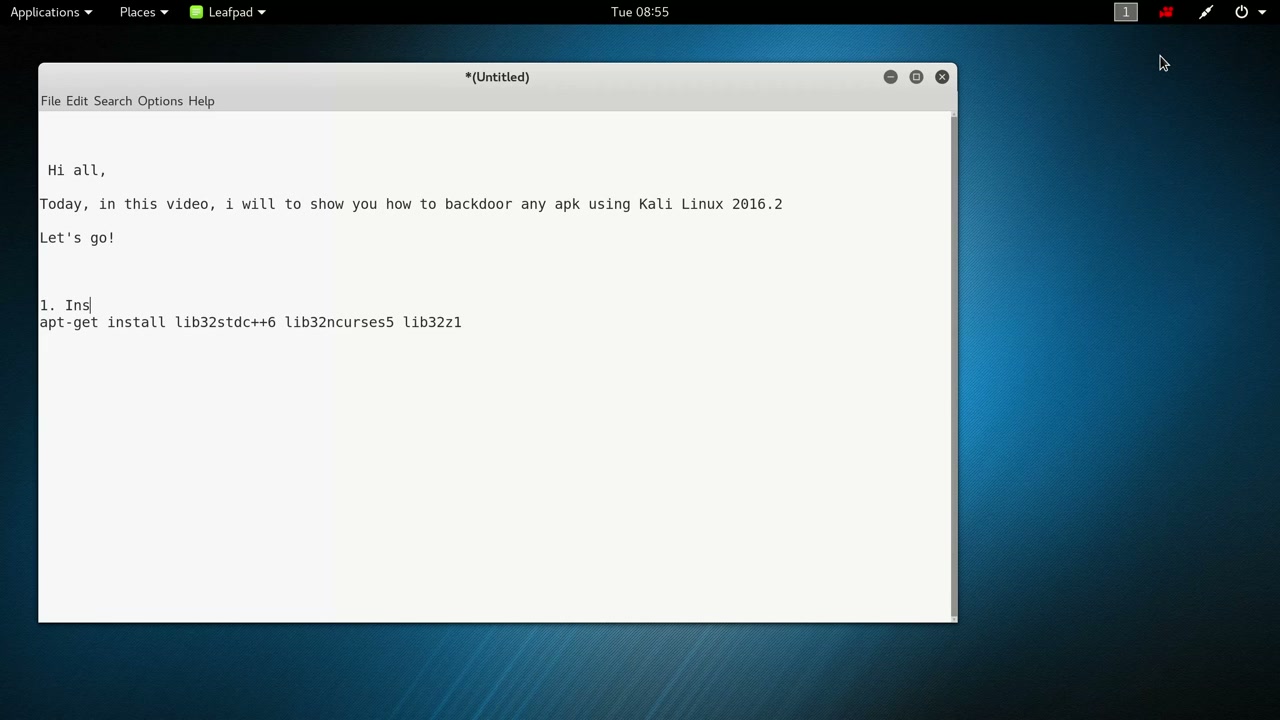
Task: Open the power icon system menu
Action: pyautogui.click(x=1241, y=12)
